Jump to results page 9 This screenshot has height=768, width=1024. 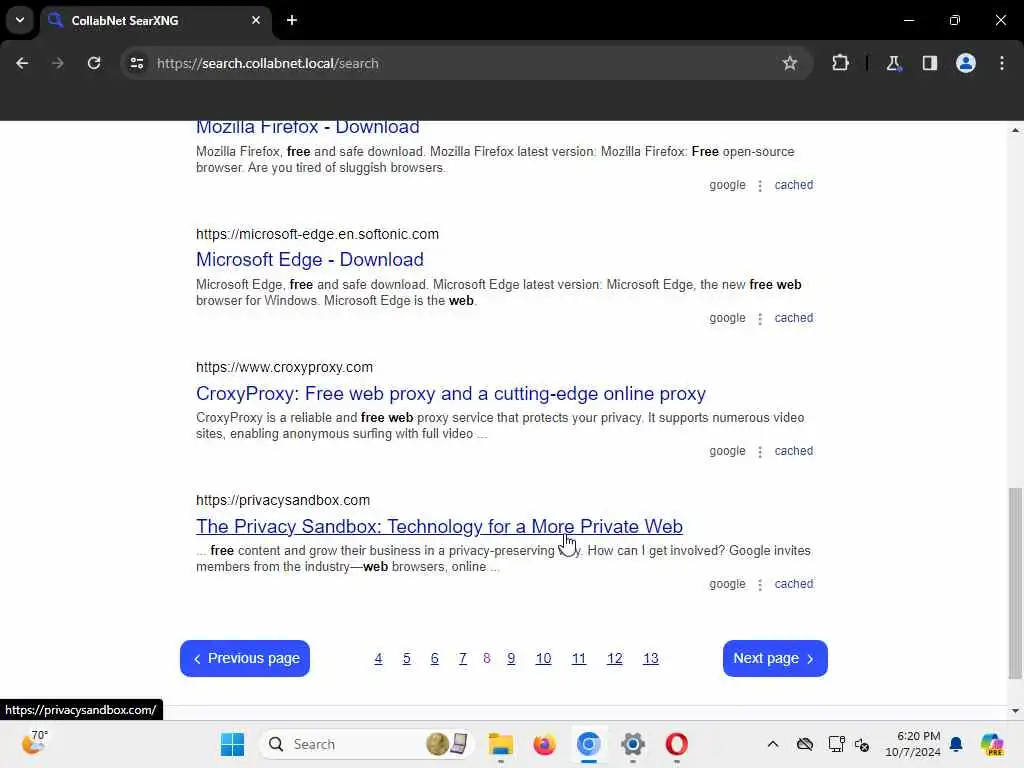click(511, 658)
